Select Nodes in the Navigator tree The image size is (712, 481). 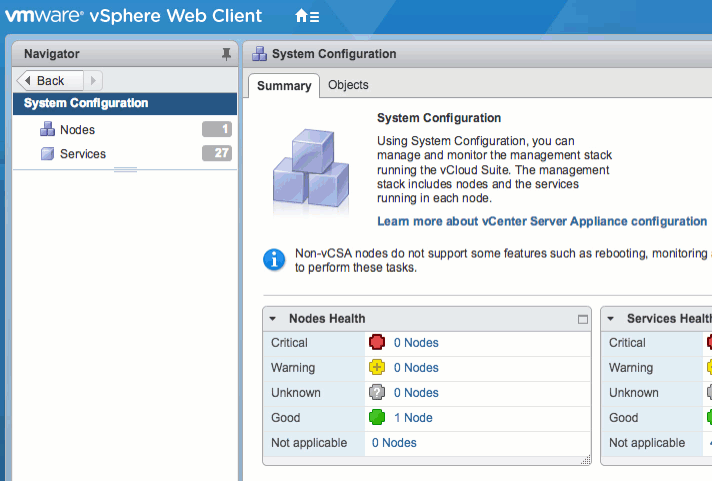tap(77, 130)
